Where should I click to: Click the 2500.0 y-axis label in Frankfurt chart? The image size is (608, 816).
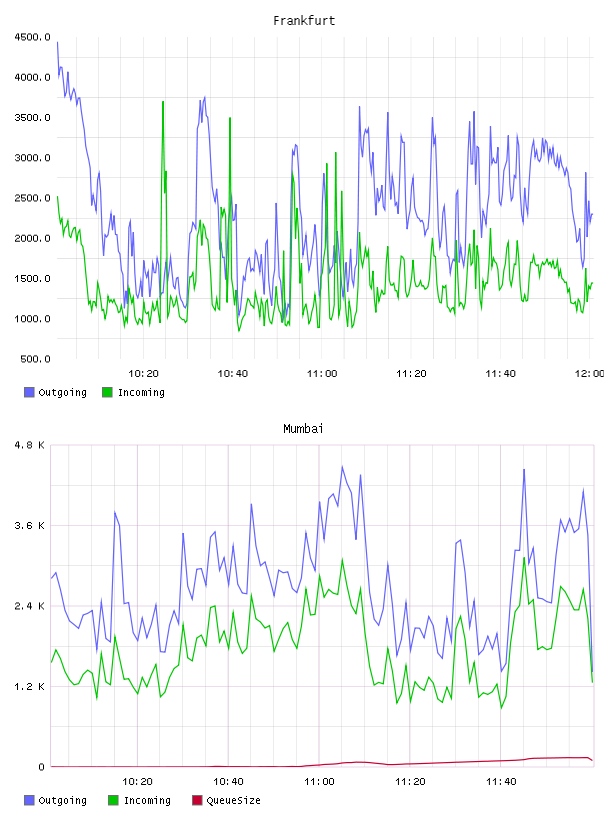32,198
